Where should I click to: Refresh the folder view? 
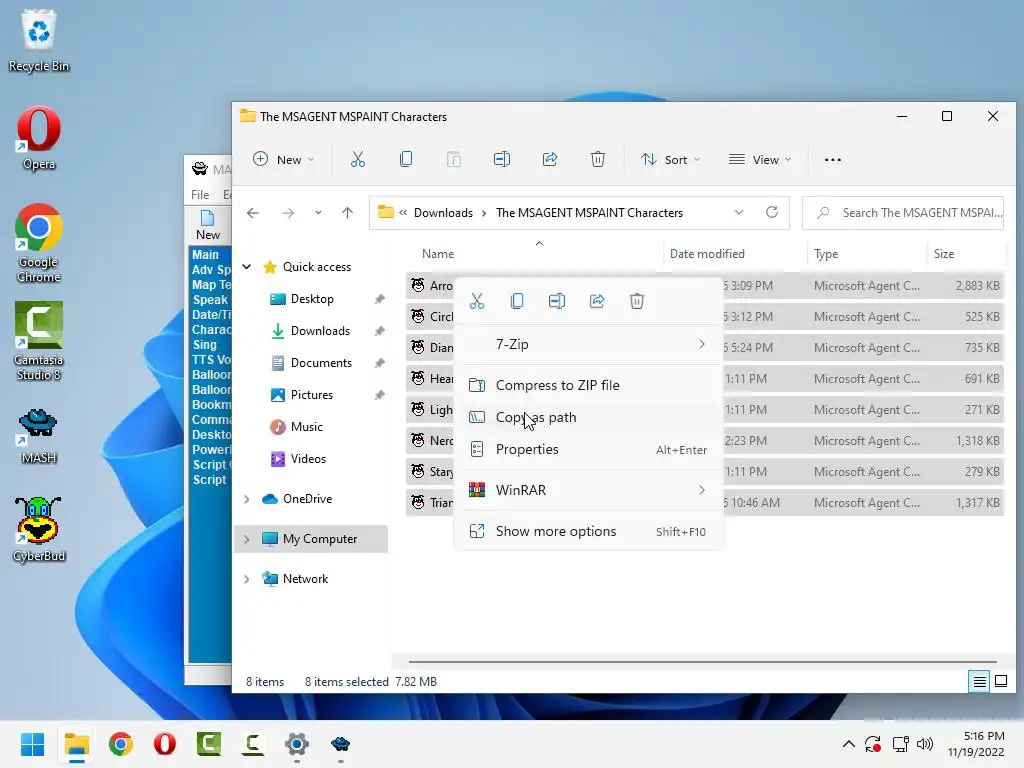[x=772, y=212]
